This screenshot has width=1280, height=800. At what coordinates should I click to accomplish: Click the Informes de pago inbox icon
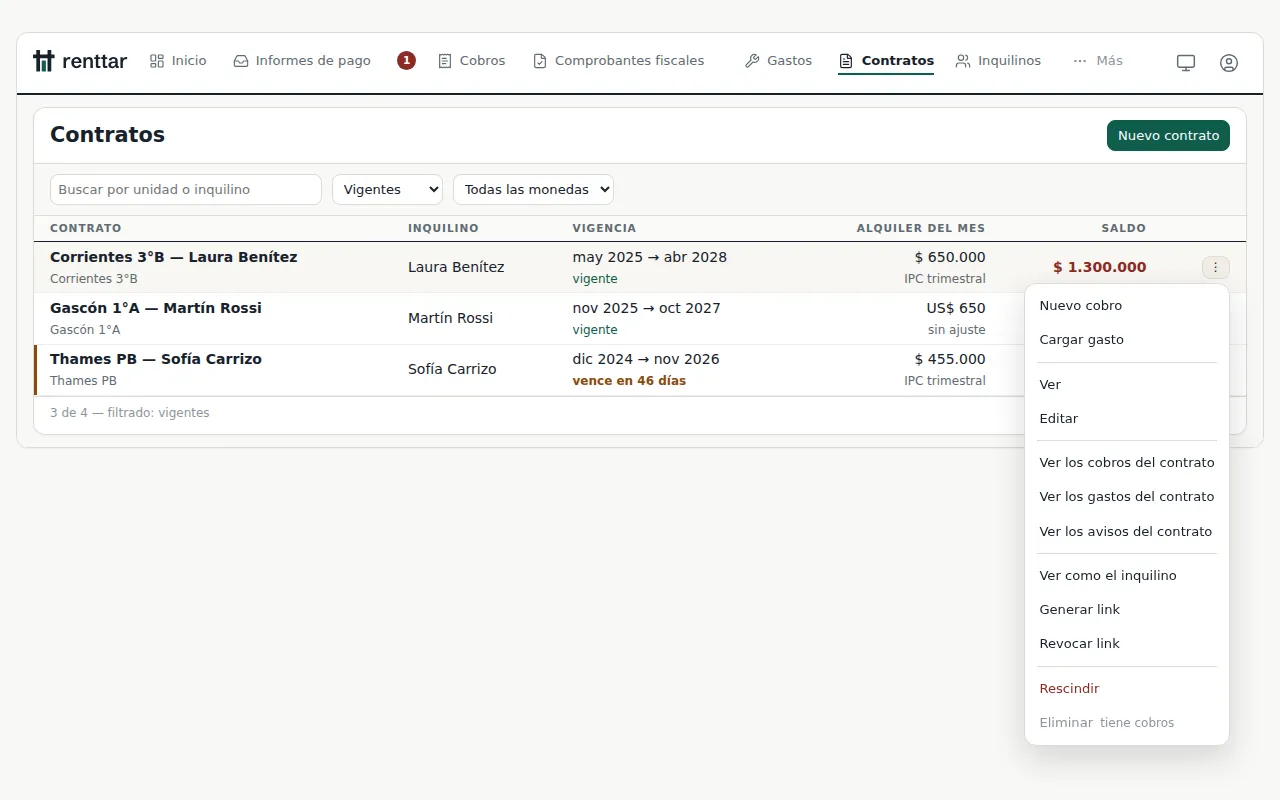click(x=241, y=61)
